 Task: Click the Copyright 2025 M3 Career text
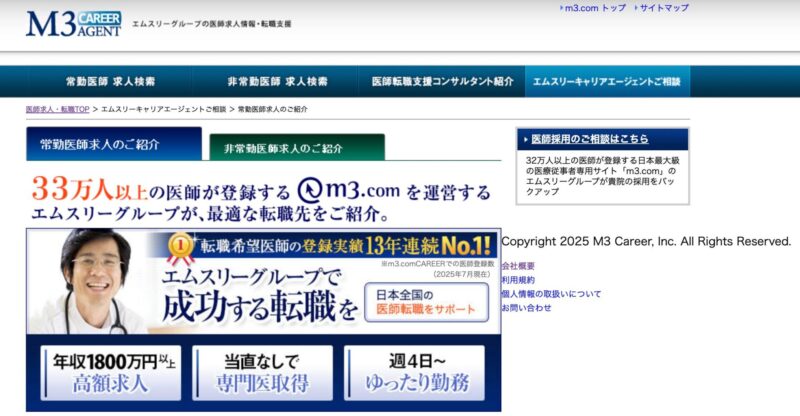[x=646, y=241]
